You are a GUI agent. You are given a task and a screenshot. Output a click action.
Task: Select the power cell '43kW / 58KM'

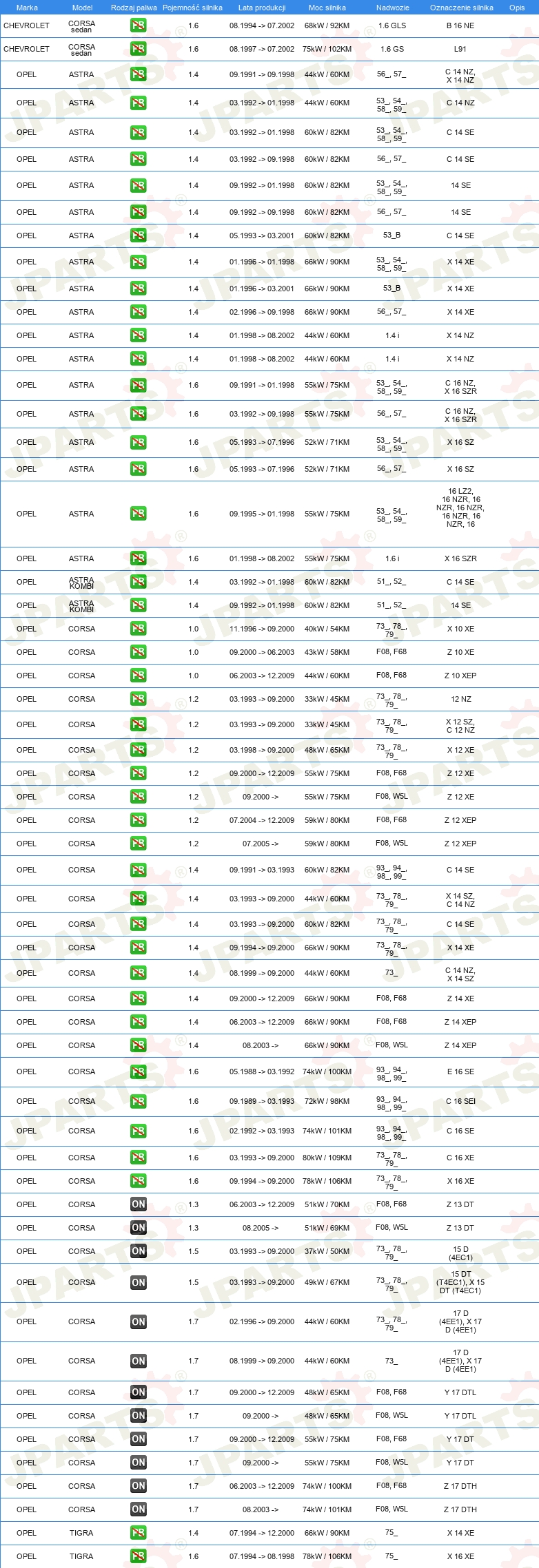(327, 652)
